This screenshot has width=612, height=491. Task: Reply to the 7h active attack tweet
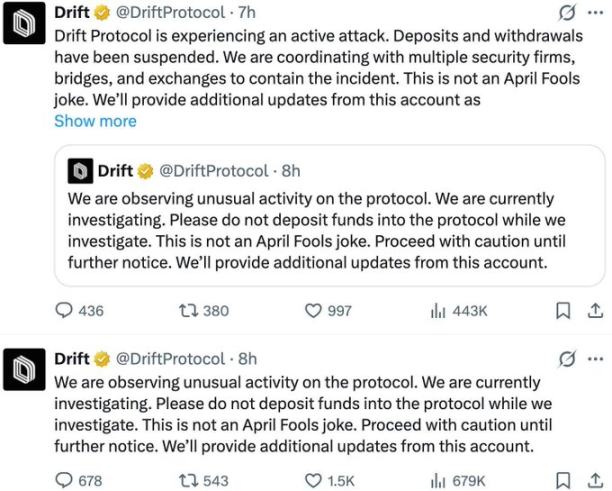[x=64, y=311]
